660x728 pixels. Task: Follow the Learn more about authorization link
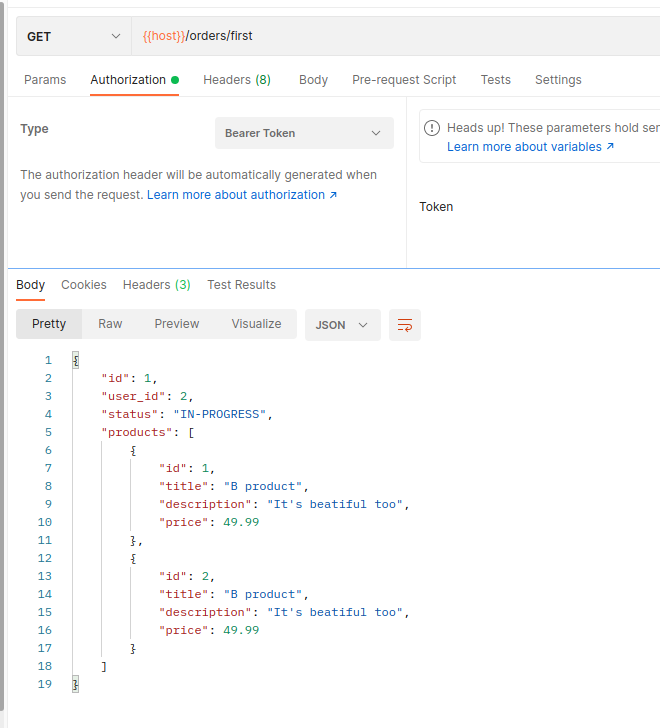point(242,195)
